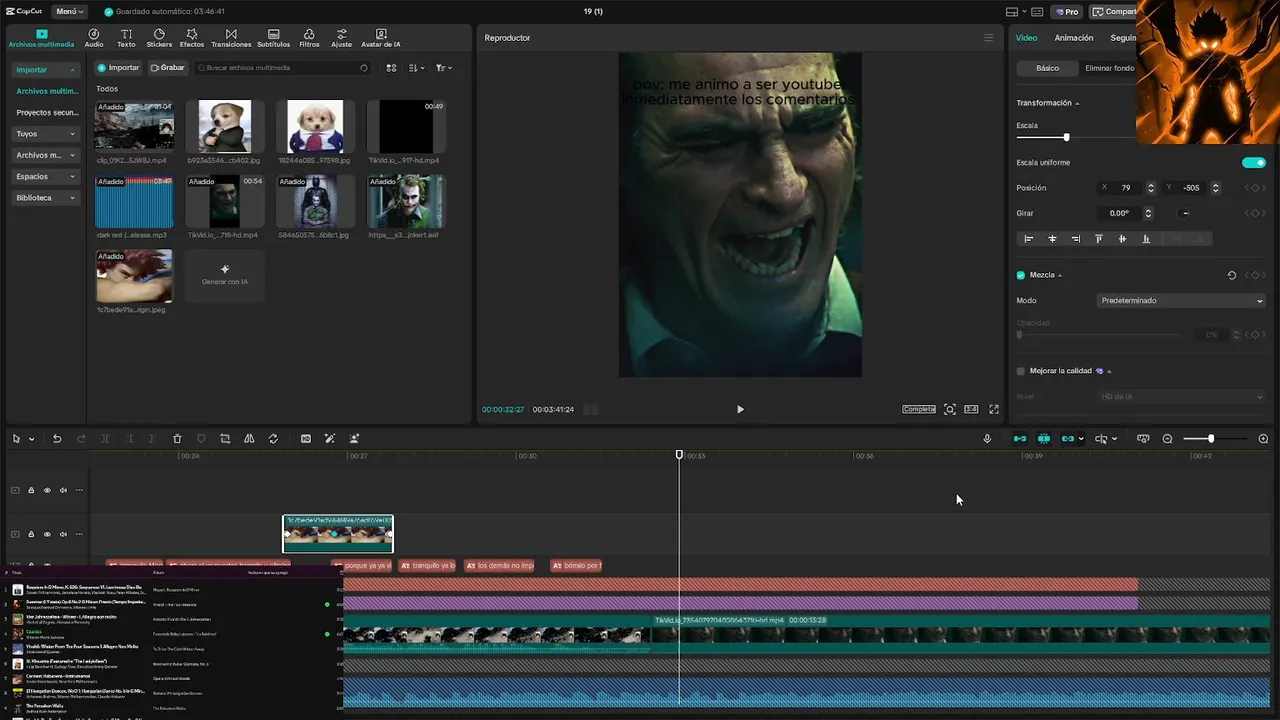
Task: Open the Menú dropdown
Action: [x=68, y=12]
